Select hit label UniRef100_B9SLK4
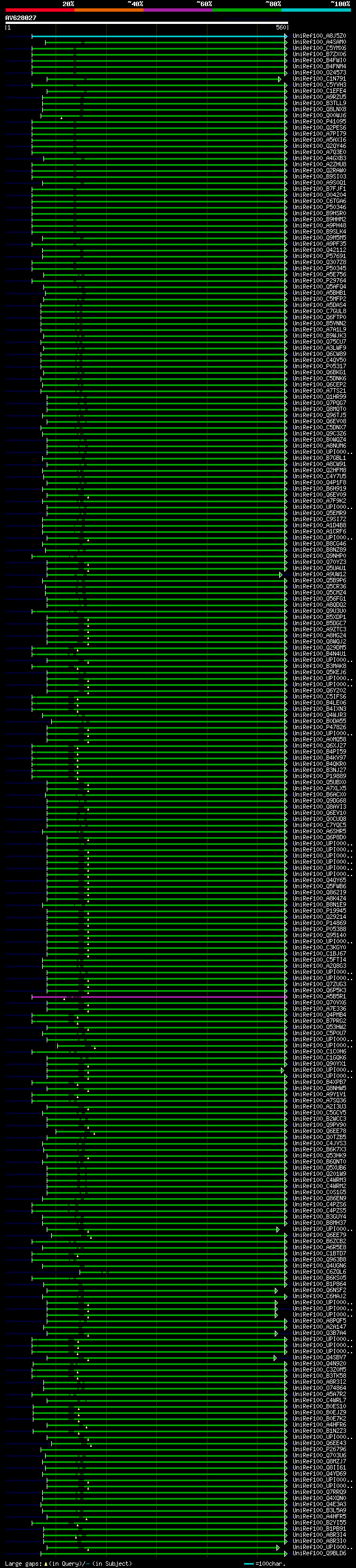 (319, 231)
